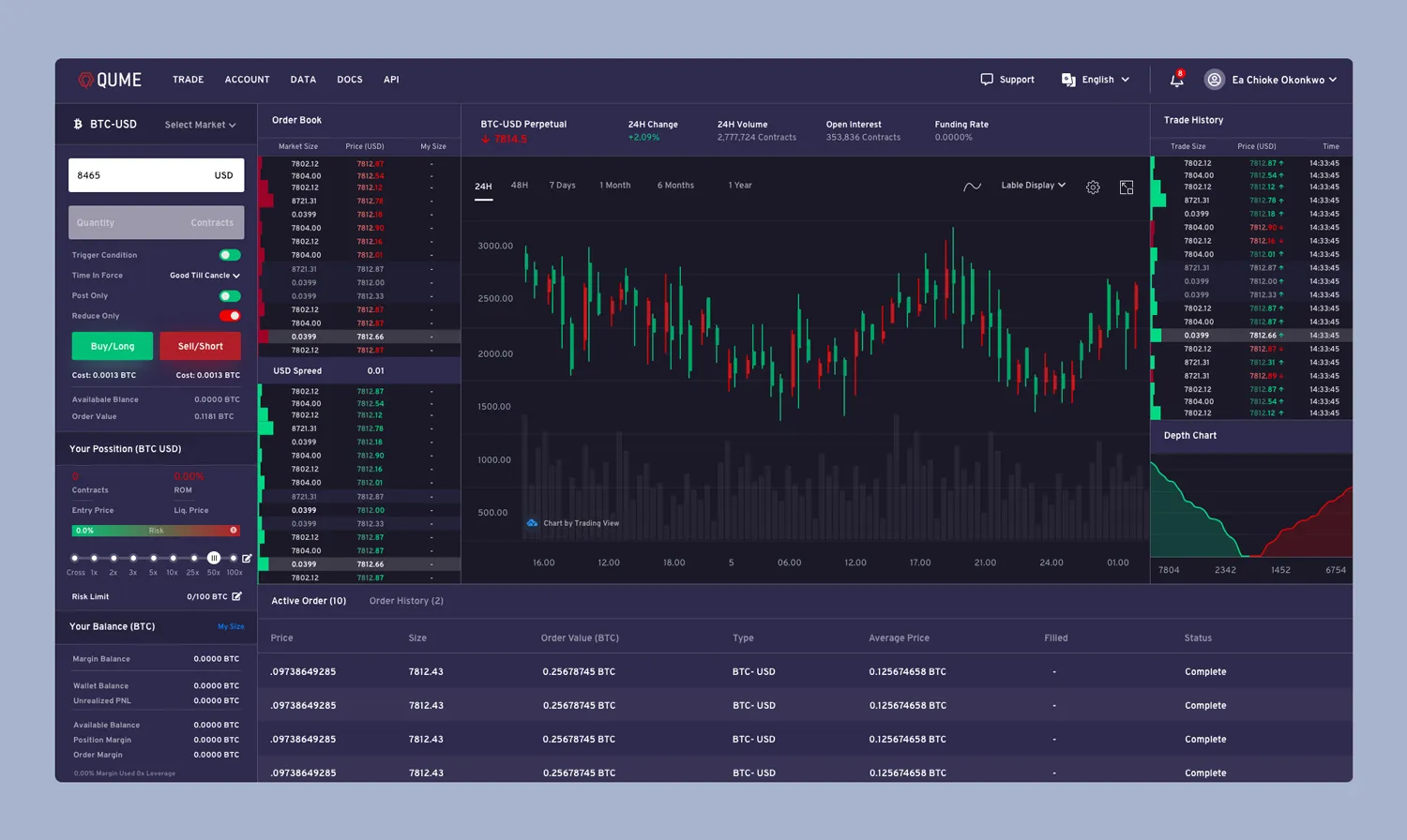Click the Risk Limit 0/100 BTC value

[x=207, y=596]
